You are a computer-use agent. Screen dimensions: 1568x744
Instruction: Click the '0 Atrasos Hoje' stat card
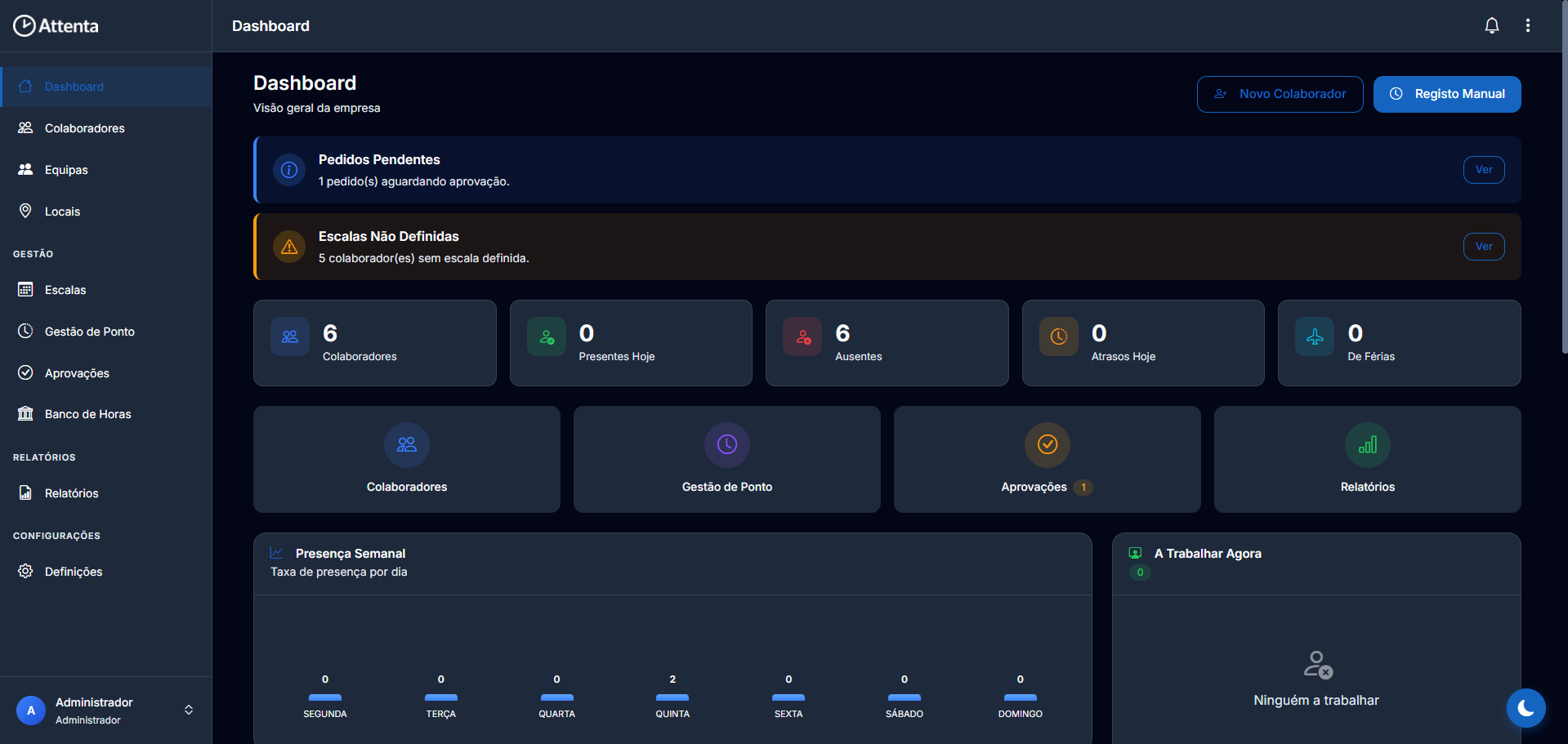point(1143,343)
